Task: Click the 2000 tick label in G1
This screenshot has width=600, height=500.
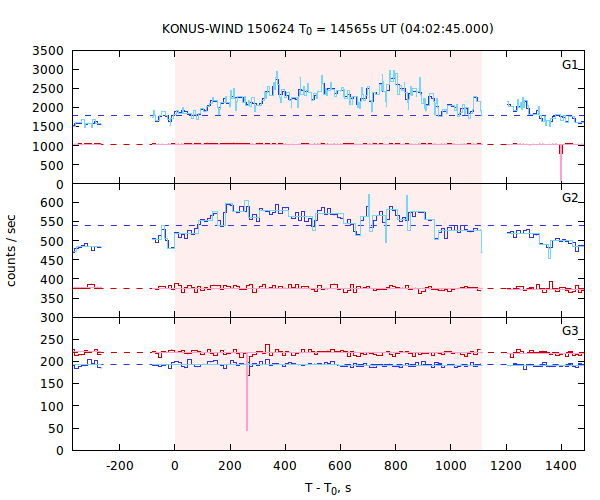Action: 48,108
